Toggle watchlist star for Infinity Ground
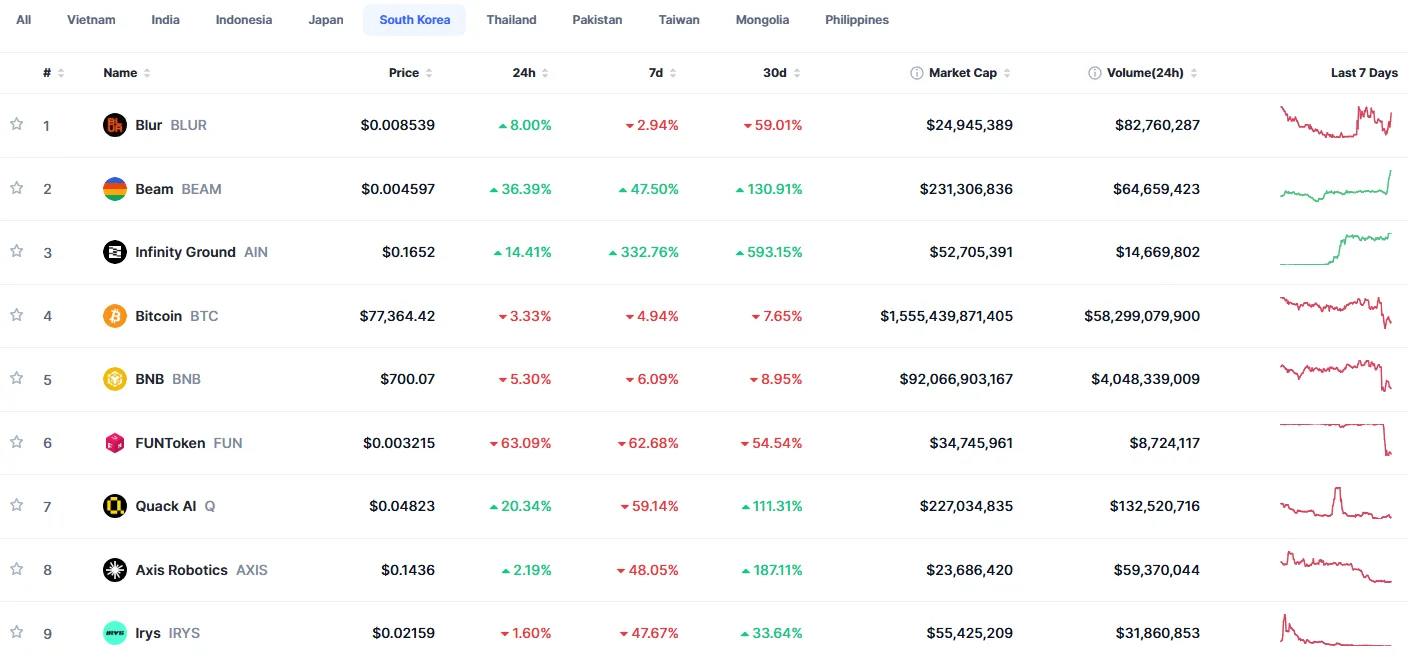Viewport: 1408px width, 660px height. coord(16,251)
